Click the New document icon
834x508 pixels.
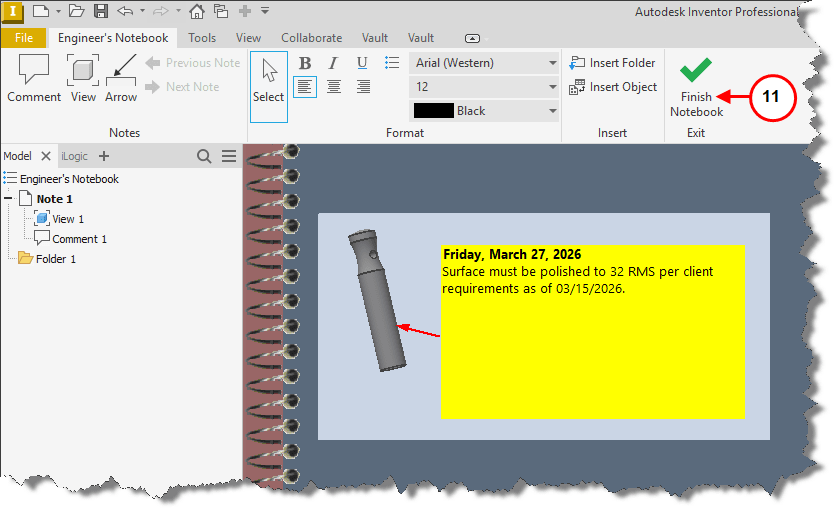point(40,11)
